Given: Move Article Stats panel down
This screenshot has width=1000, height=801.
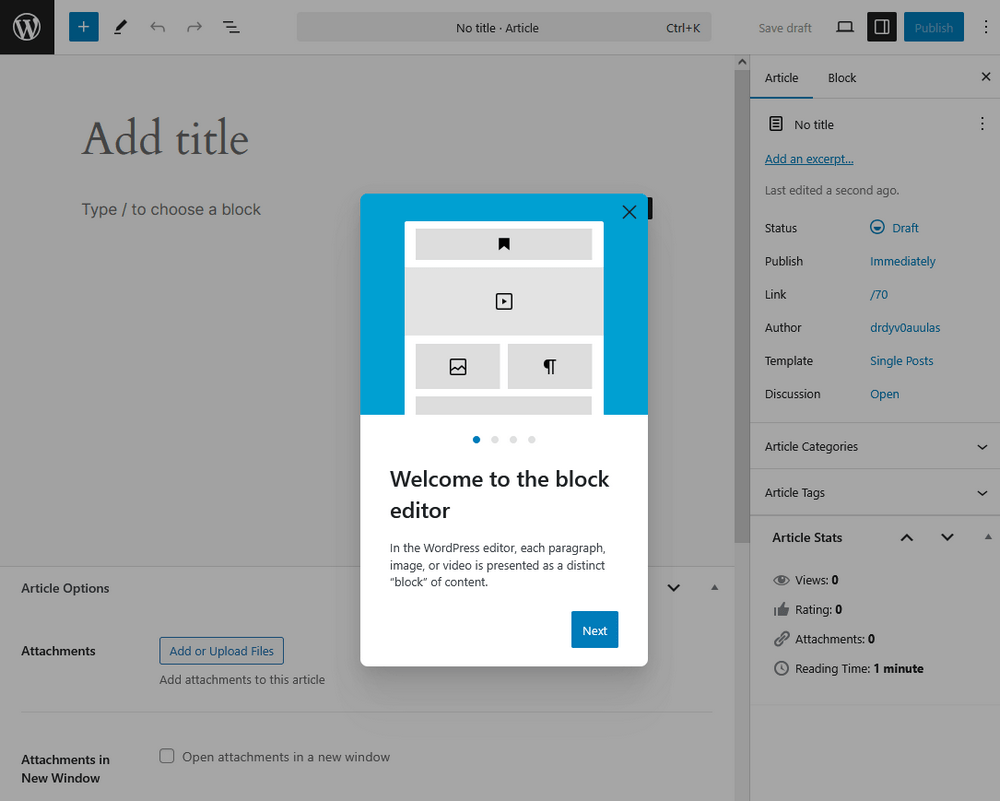Looking at the screenshot, I should point(947,538).
